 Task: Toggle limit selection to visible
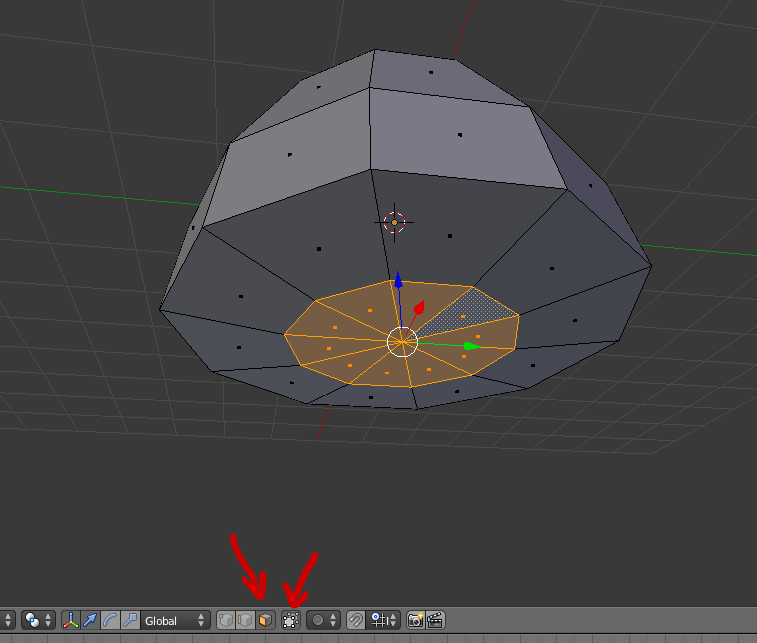[291, 620]
